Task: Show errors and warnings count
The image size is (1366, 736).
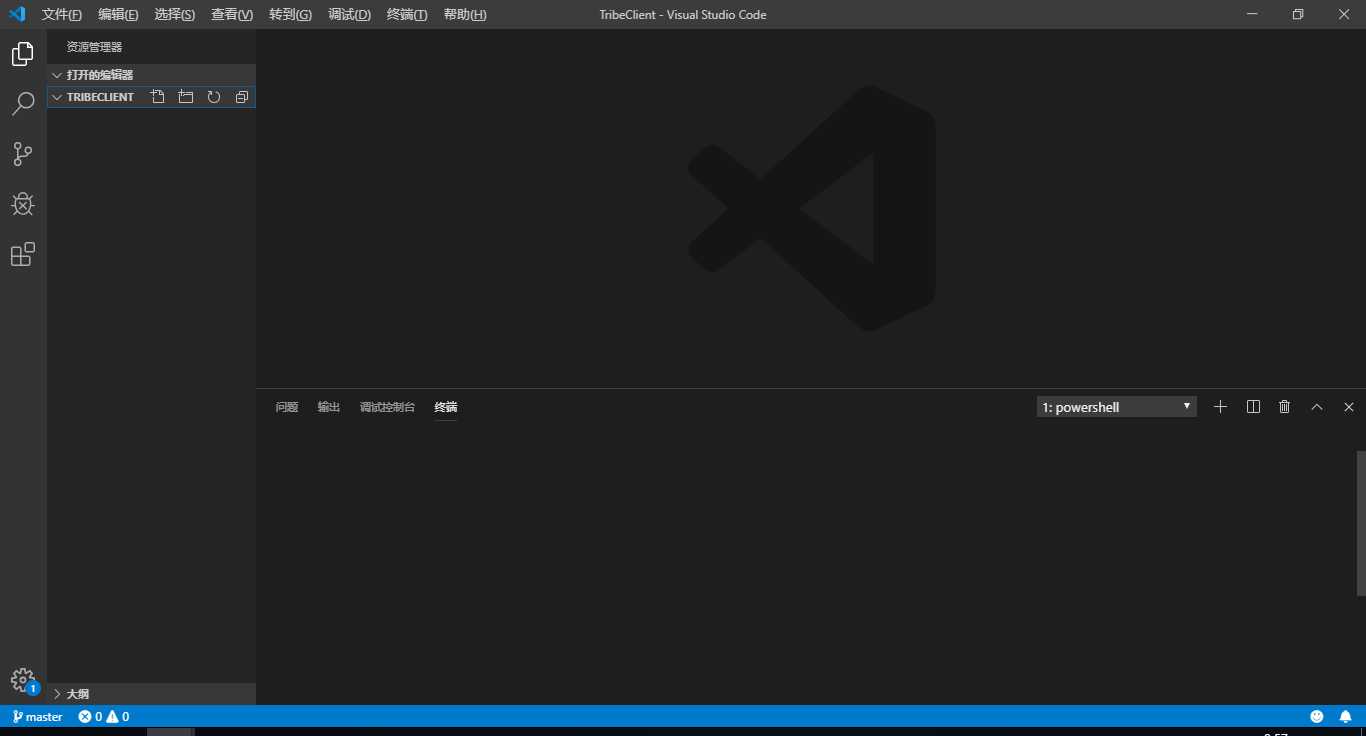Action: pos(104,716)
